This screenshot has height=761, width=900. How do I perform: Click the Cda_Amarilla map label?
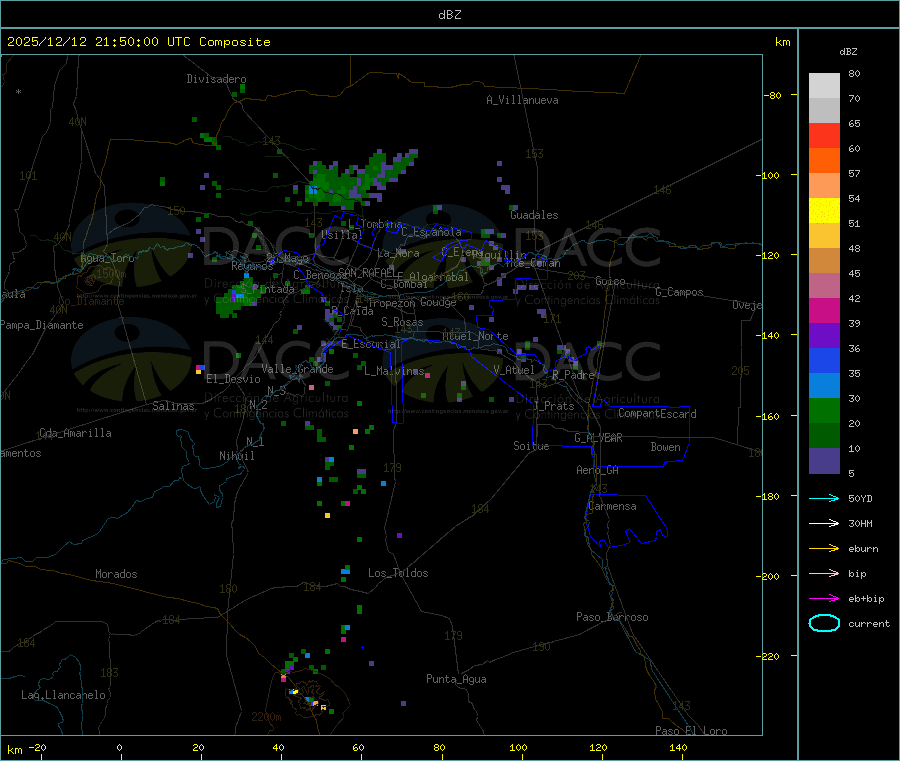coord(75,433)
